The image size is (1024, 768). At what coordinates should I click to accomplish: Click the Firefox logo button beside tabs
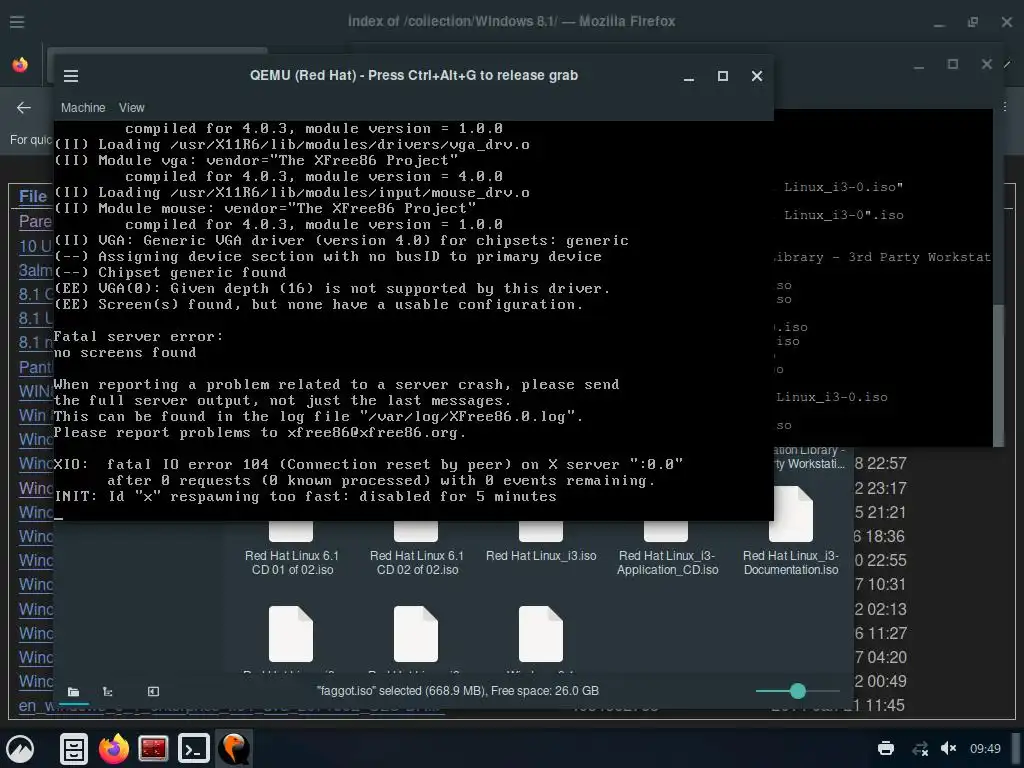(x=20, y=65)
